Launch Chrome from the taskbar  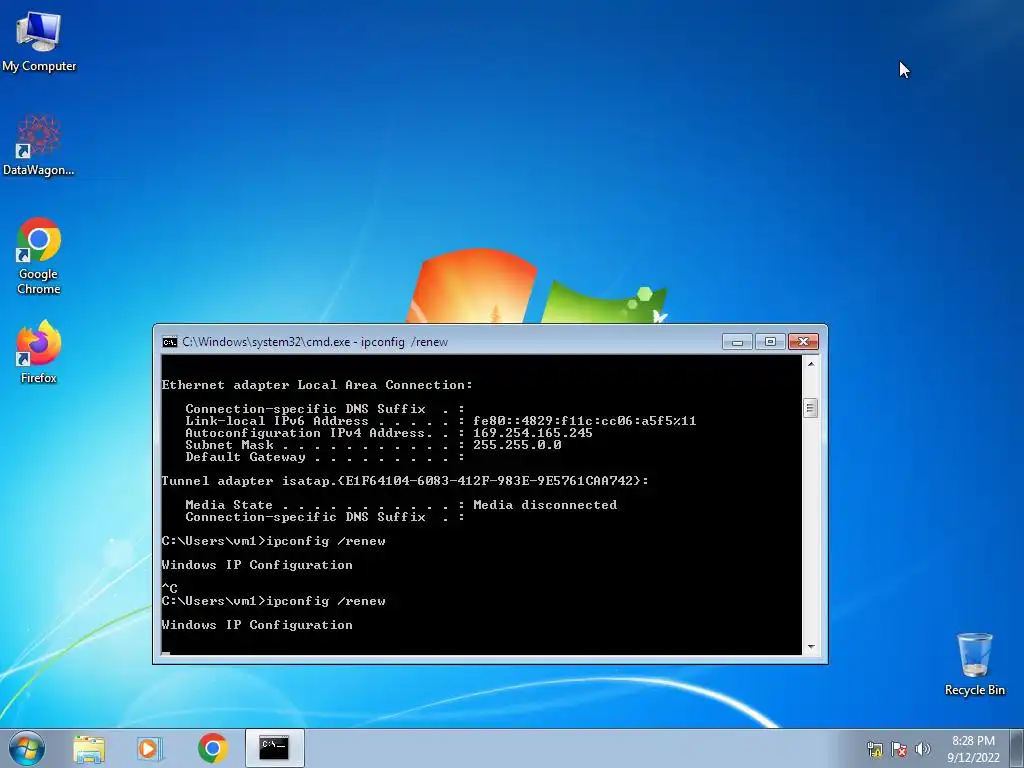coord(212,748)
